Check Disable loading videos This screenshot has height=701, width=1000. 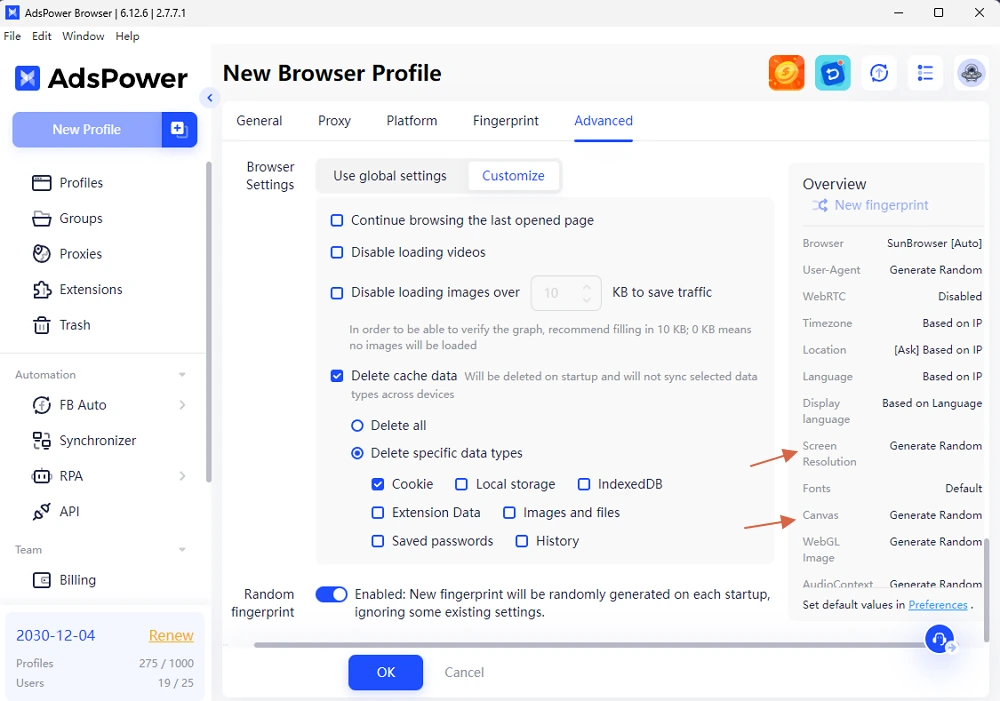337,253
